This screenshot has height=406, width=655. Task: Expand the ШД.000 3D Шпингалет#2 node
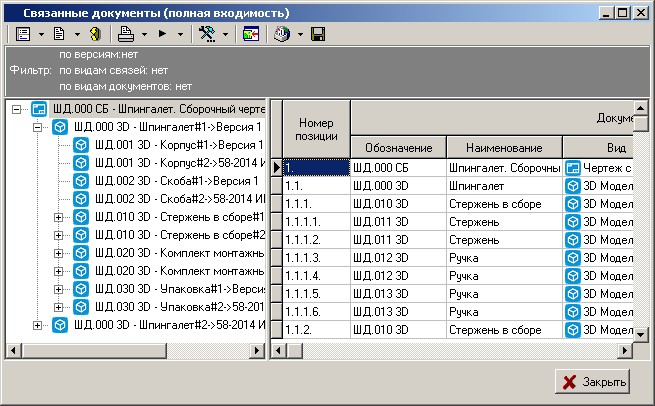(x=38, y=325)
